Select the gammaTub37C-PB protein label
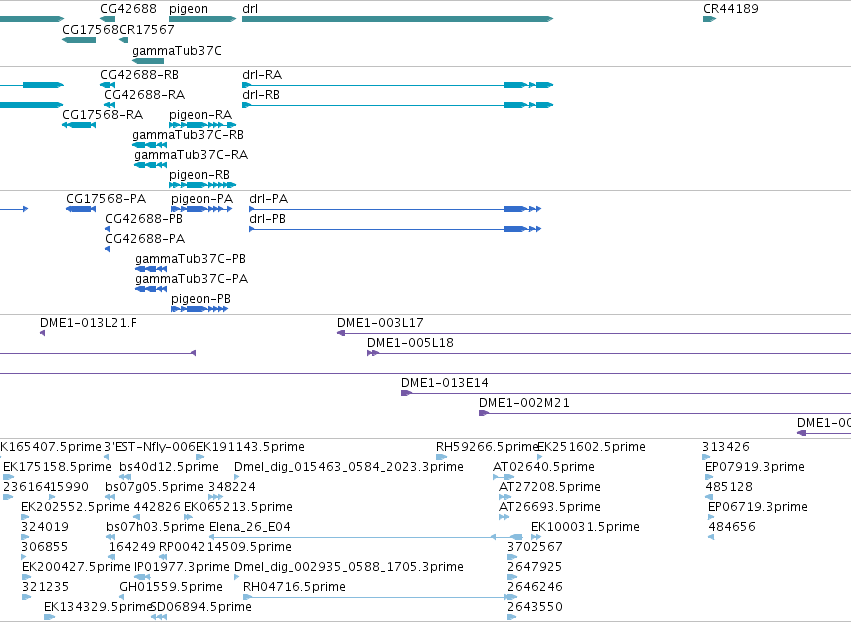This screenshot has height=622, width=851. (190, 259)
